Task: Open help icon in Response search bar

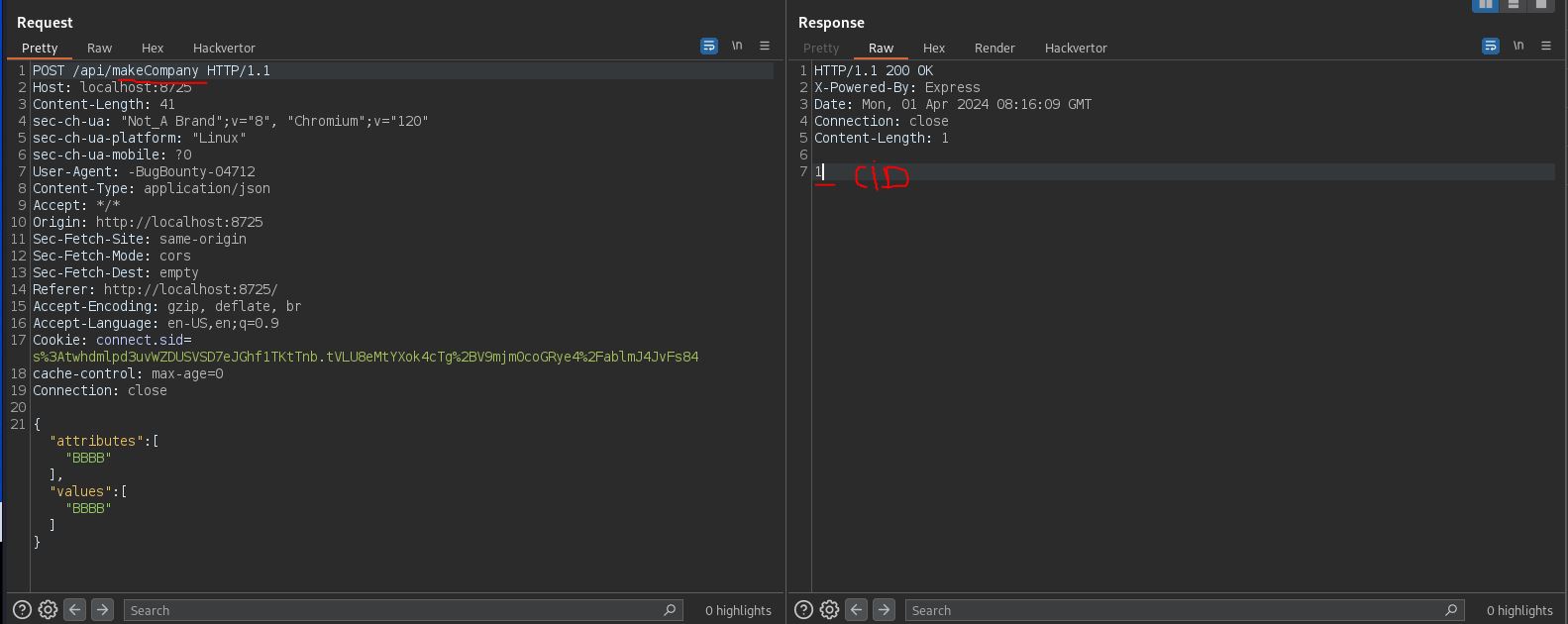Action: pos(803,610)
